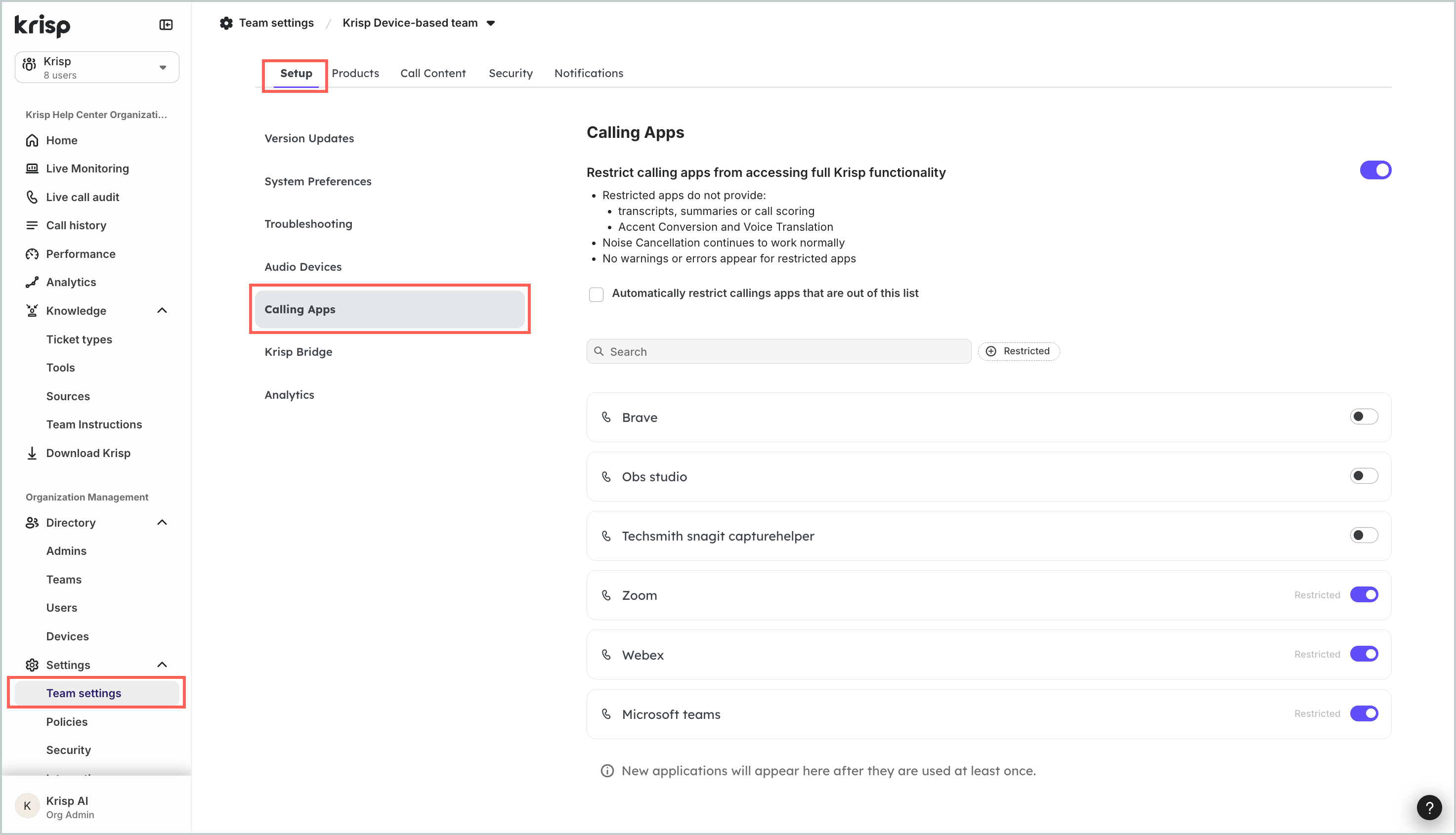
Task: Click the phone icon beside Microsoft teams
Action: pos(606,714)
